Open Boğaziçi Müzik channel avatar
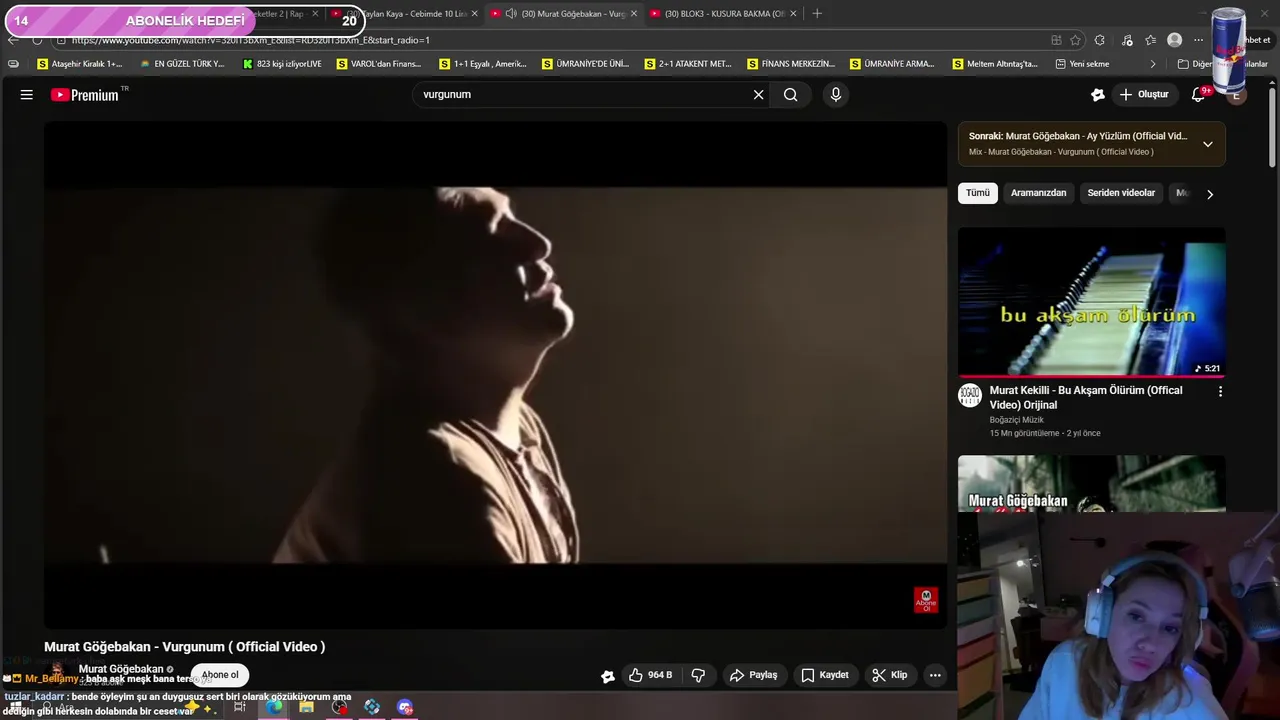Image resolution: width=1280 pixels, height=720 pixels. pos(969,395)
